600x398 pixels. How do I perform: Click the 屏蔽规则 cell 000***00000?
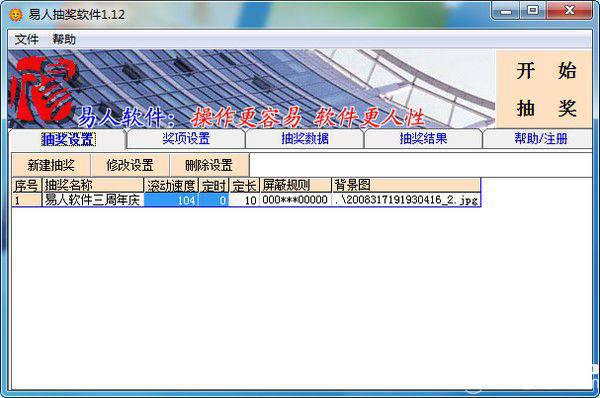pyautogui.click(x=295, y=200)
